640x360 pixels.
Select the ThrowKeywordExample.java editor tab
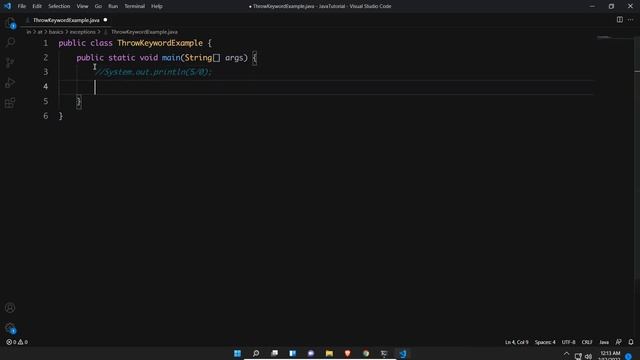[x=66, y=20]
